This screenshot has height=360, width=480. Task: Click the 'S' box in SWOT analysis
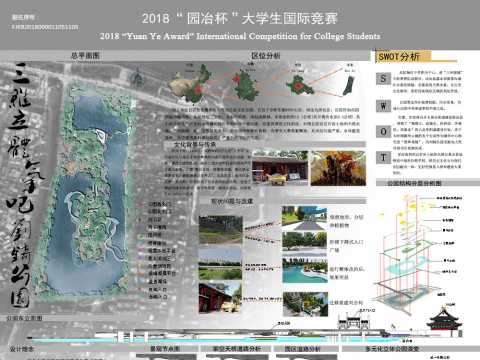point(383,79)
